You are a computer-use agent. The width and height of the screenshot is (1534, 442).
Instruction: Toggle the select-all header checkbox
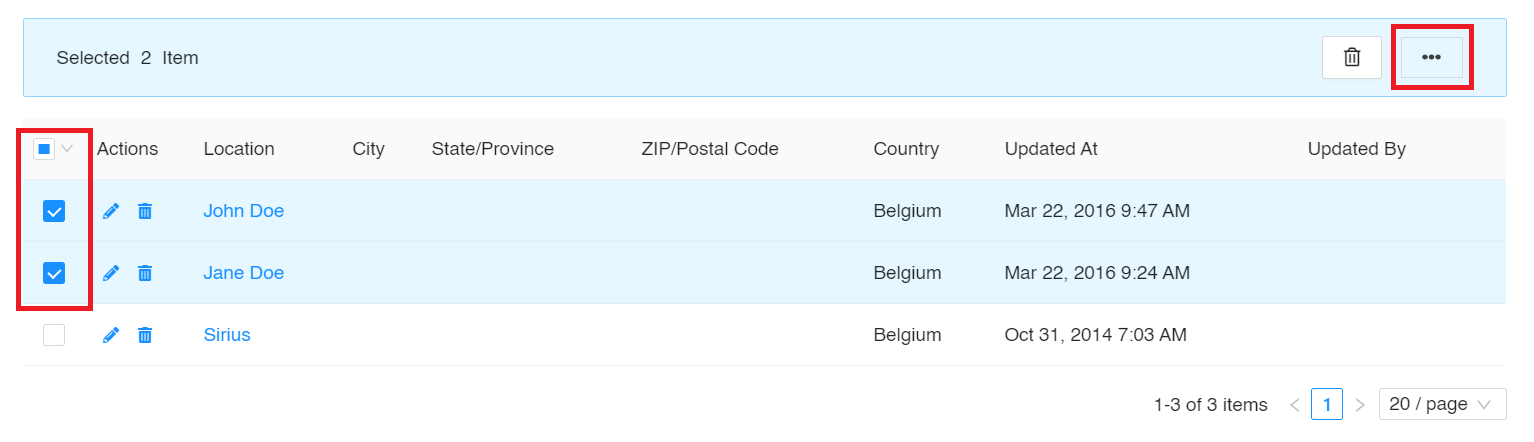tap(44, 149)
